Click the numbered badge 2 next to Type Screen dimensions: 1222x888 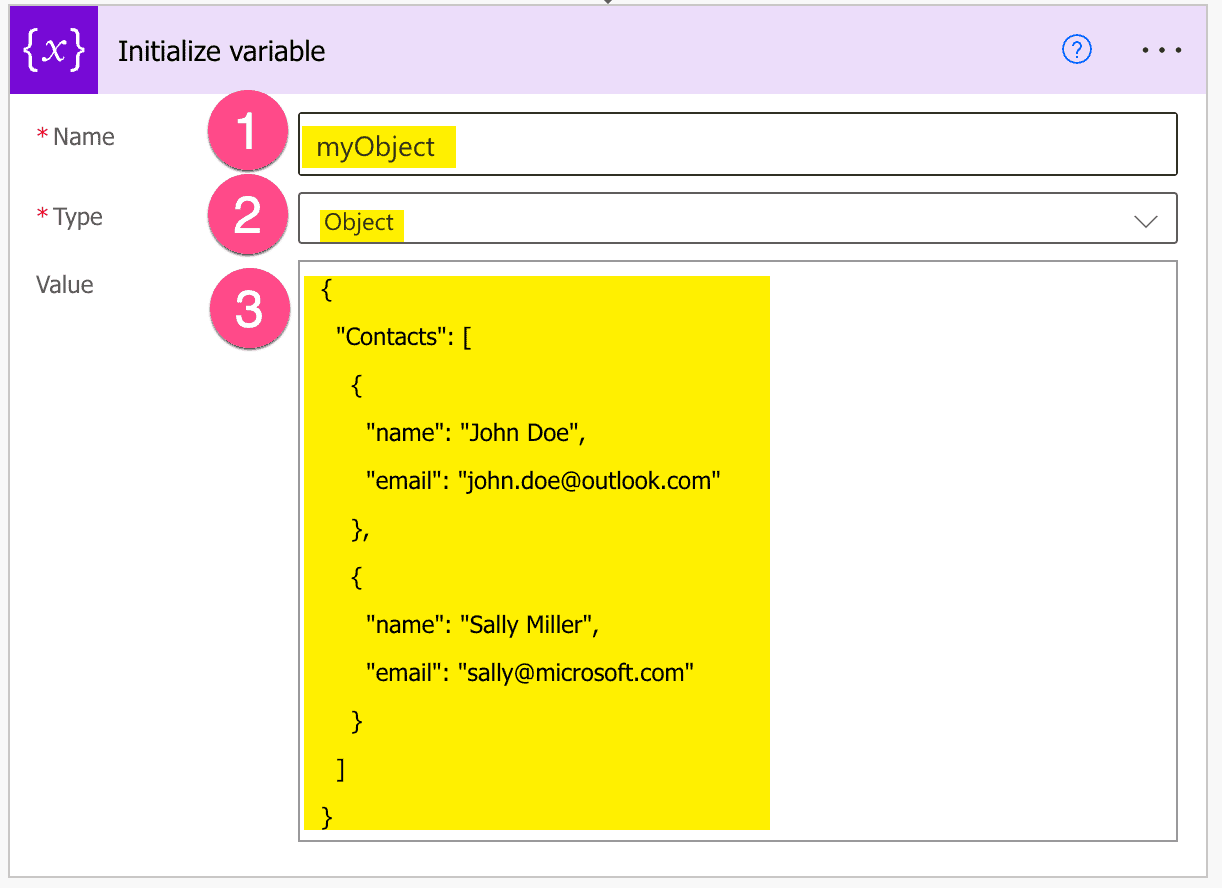247,215
